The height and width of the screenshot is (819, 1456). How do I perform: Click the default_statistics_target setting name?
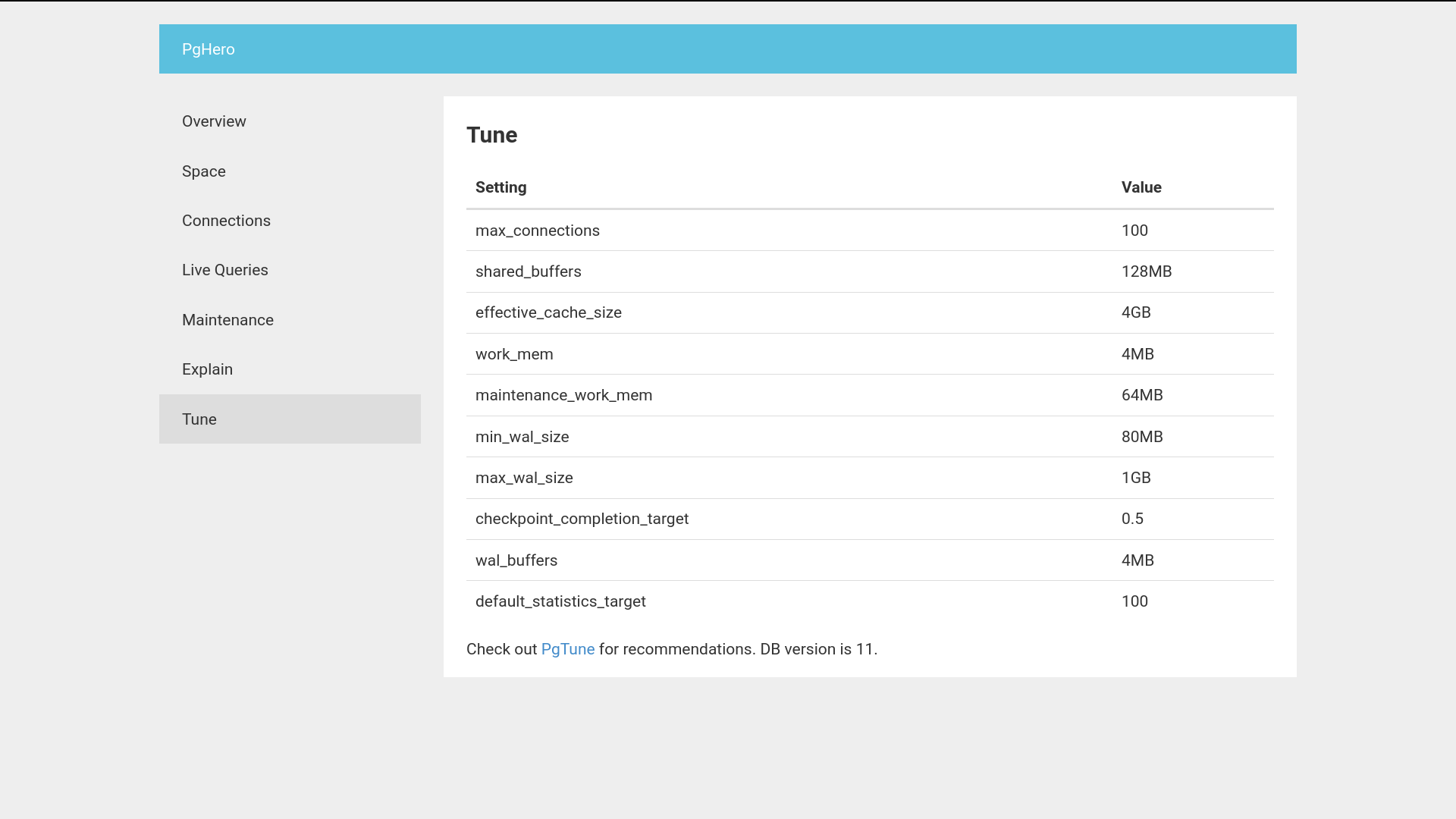(560, 601)
